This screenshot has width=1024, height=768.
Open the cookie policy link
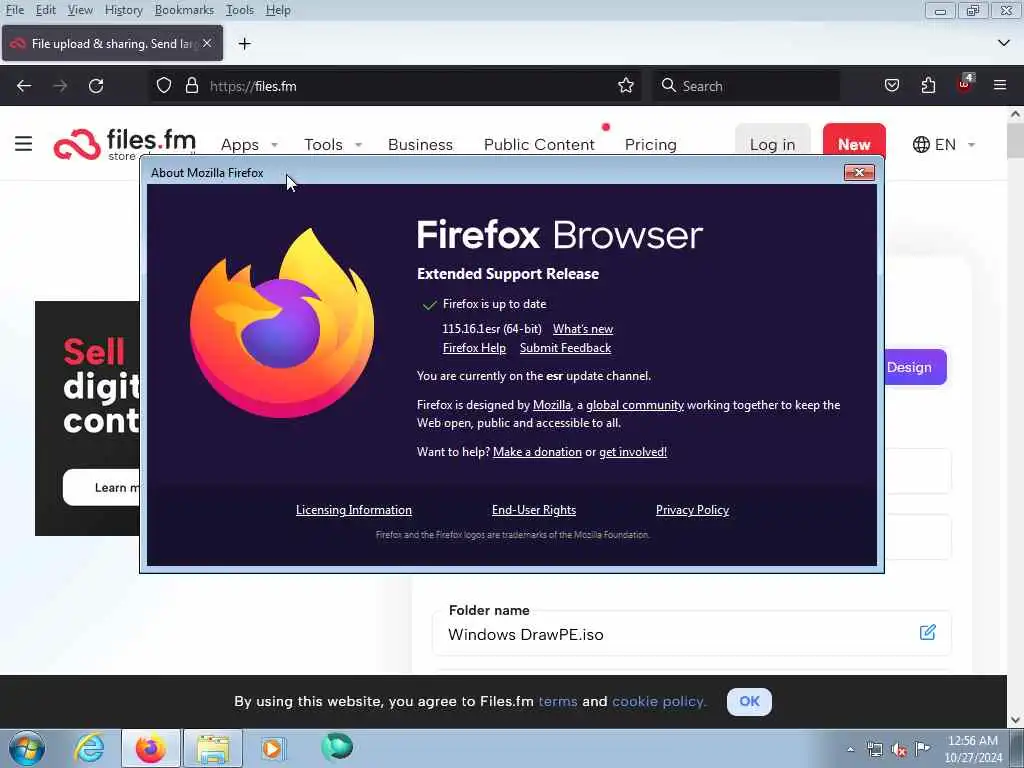[x=658, y=701]
